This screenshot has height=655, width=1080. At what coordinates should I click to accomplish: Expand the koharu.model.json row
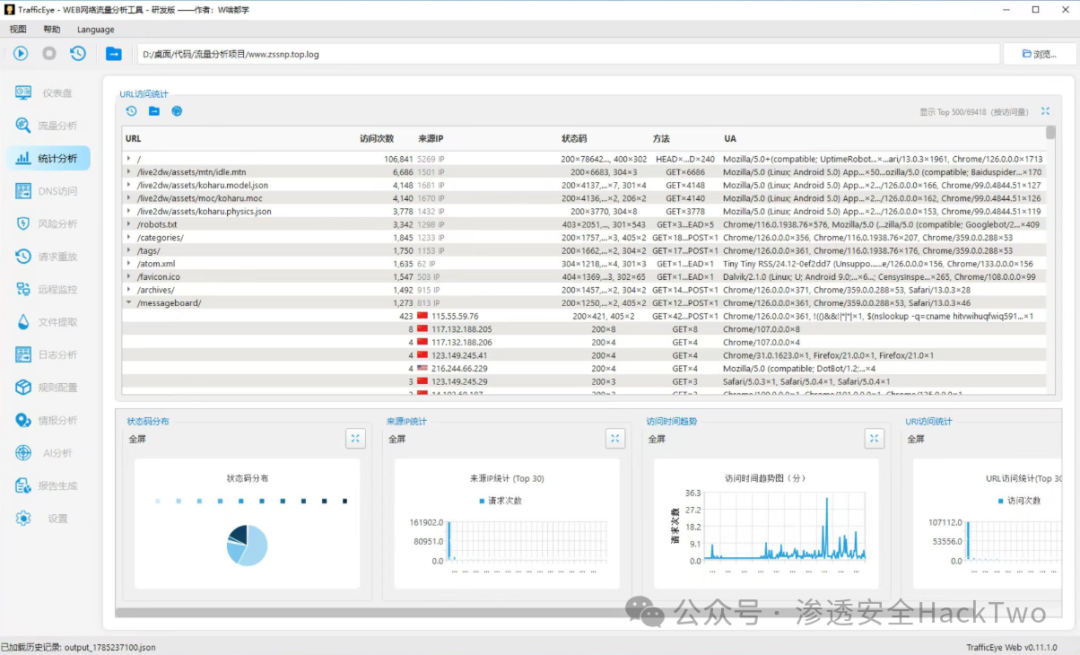click(x=129, y=185)
